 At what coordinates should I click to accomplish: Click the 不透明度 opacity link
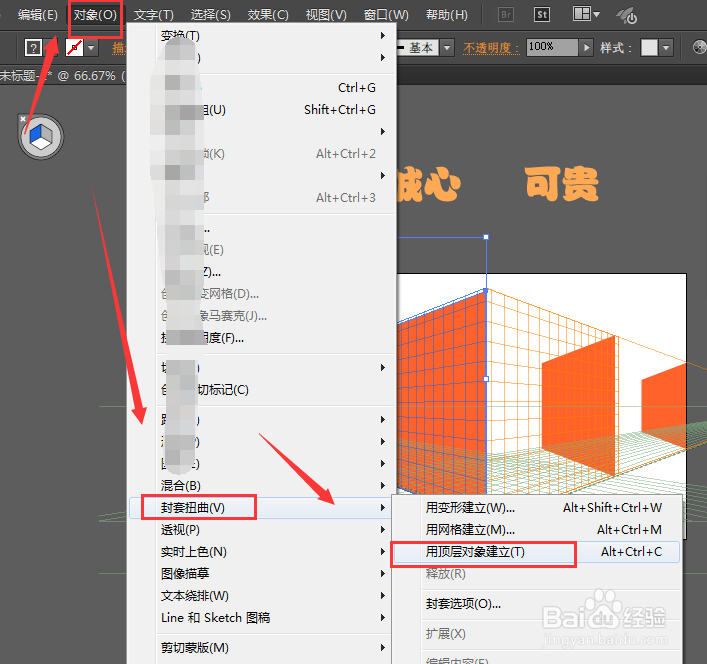tap(491, 48)
